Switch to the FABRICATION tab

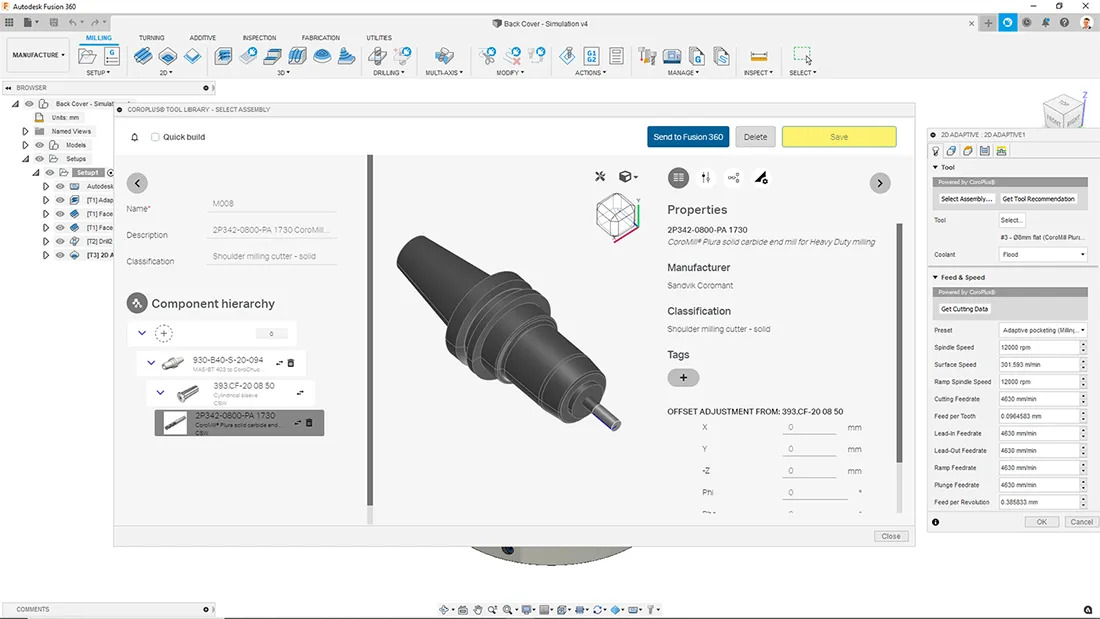pos(321,38)
